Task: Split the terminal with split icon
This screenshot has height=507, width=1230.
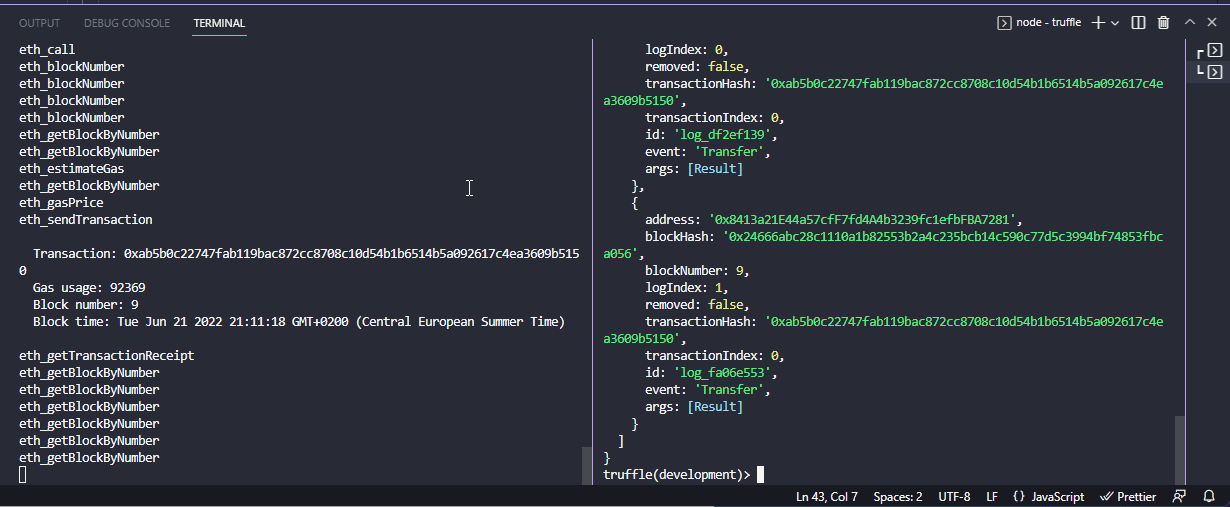Action: pyautogui.click(x=1138, y=22)
